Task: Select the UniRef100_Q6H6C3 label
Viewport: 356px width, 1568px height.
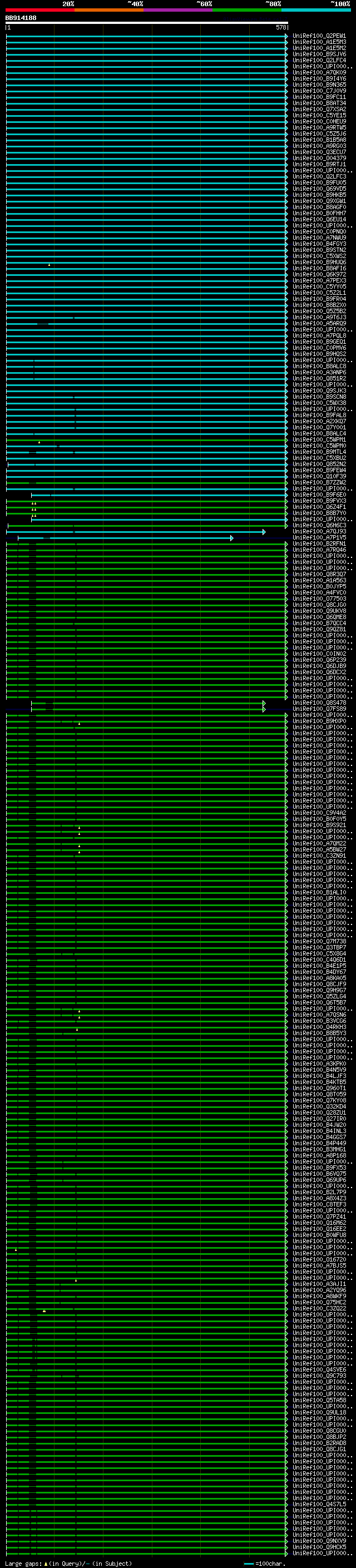Action: (319, 525)
